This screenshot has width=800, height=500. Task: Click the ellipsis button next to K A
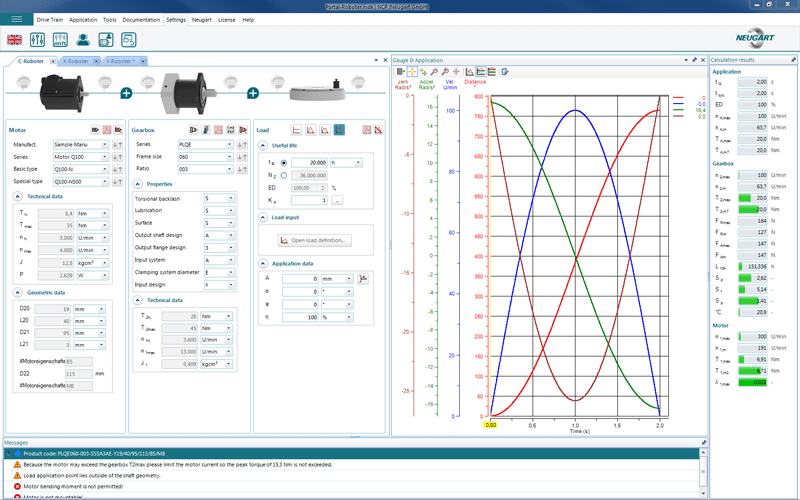pyautogui.click(x=337, y=201)
